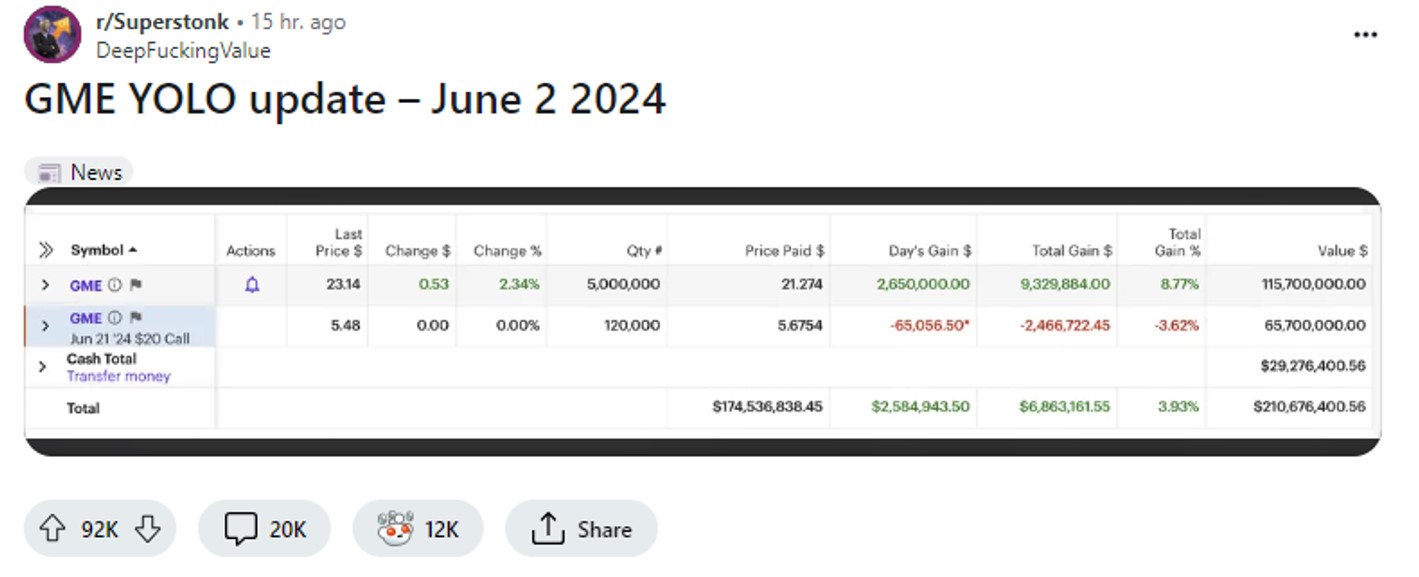Click the r/Superstonk community avatar
Viewport: 1419px width, 577px height.
coord(52,34)
